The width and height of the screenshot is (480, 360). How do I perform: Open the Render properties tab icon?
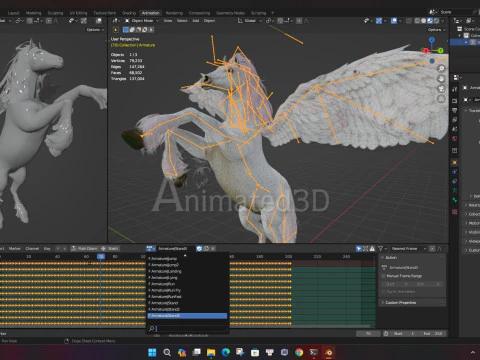coord(455,101)
